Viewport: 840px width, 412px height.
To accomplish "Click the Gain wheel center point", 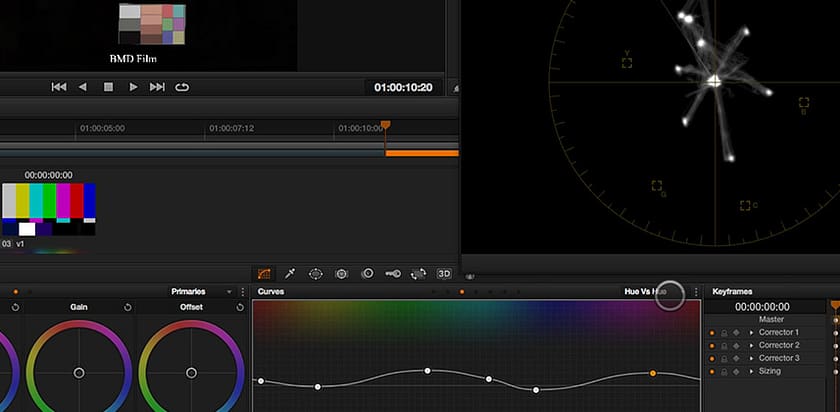I will pos(79,373).
